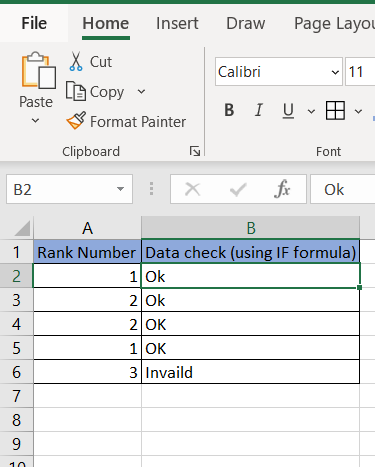Click the Insert Function fx icon
Screen dimensions: 375x467
(282, 189)
